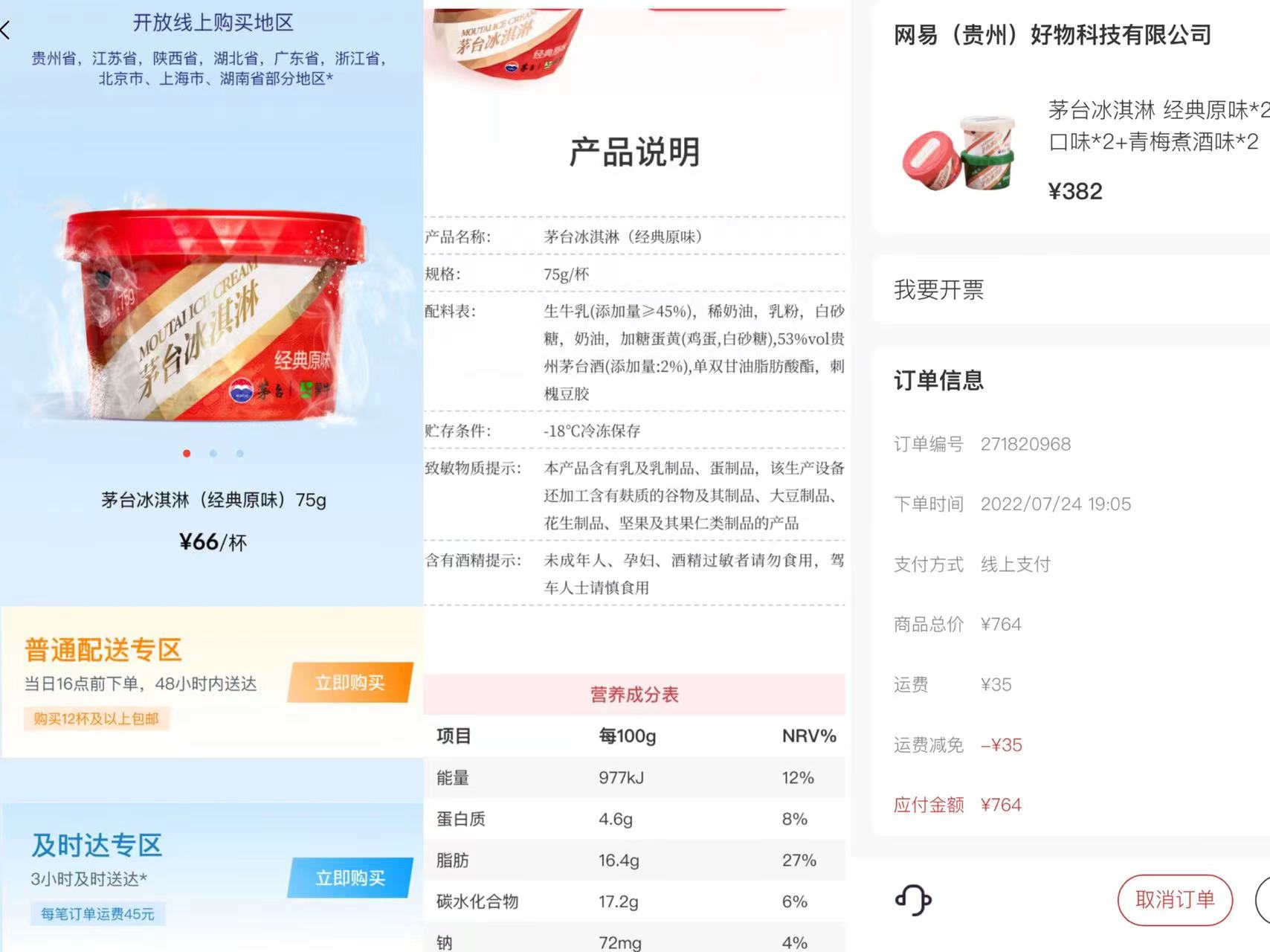
Task: Tap the ¥66/杯 price label
Action: 213,542
